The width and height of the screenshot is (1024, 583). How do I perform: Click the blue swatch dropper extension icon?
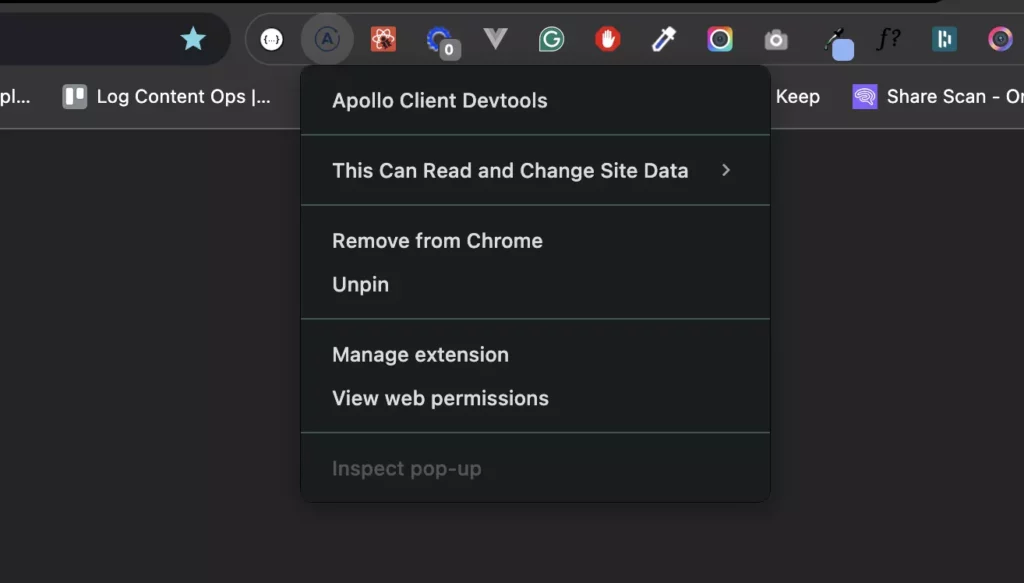(x=839, y=44)
